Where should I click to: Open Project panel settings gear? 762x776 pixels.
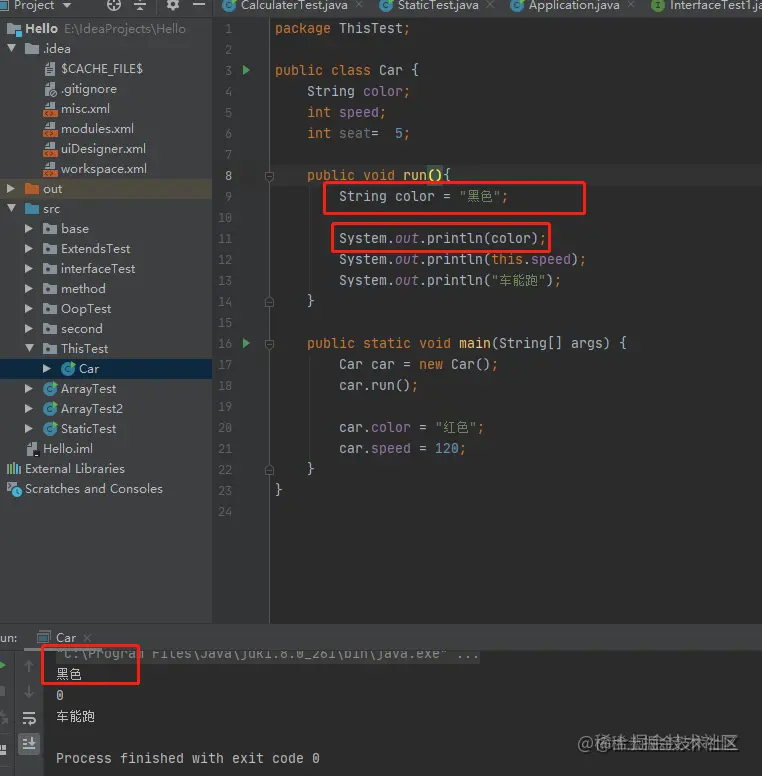(172, 5)
